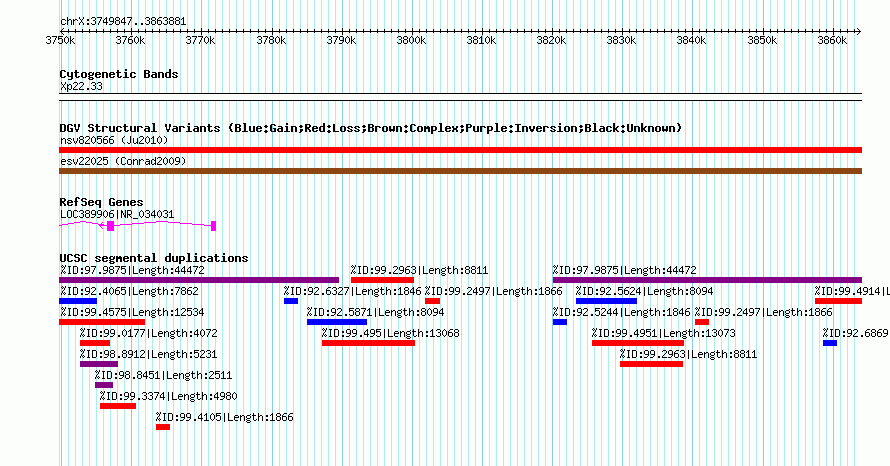Click the DGV Structural Variants track title
The image size is (890, 466).
tap(371, 128)
